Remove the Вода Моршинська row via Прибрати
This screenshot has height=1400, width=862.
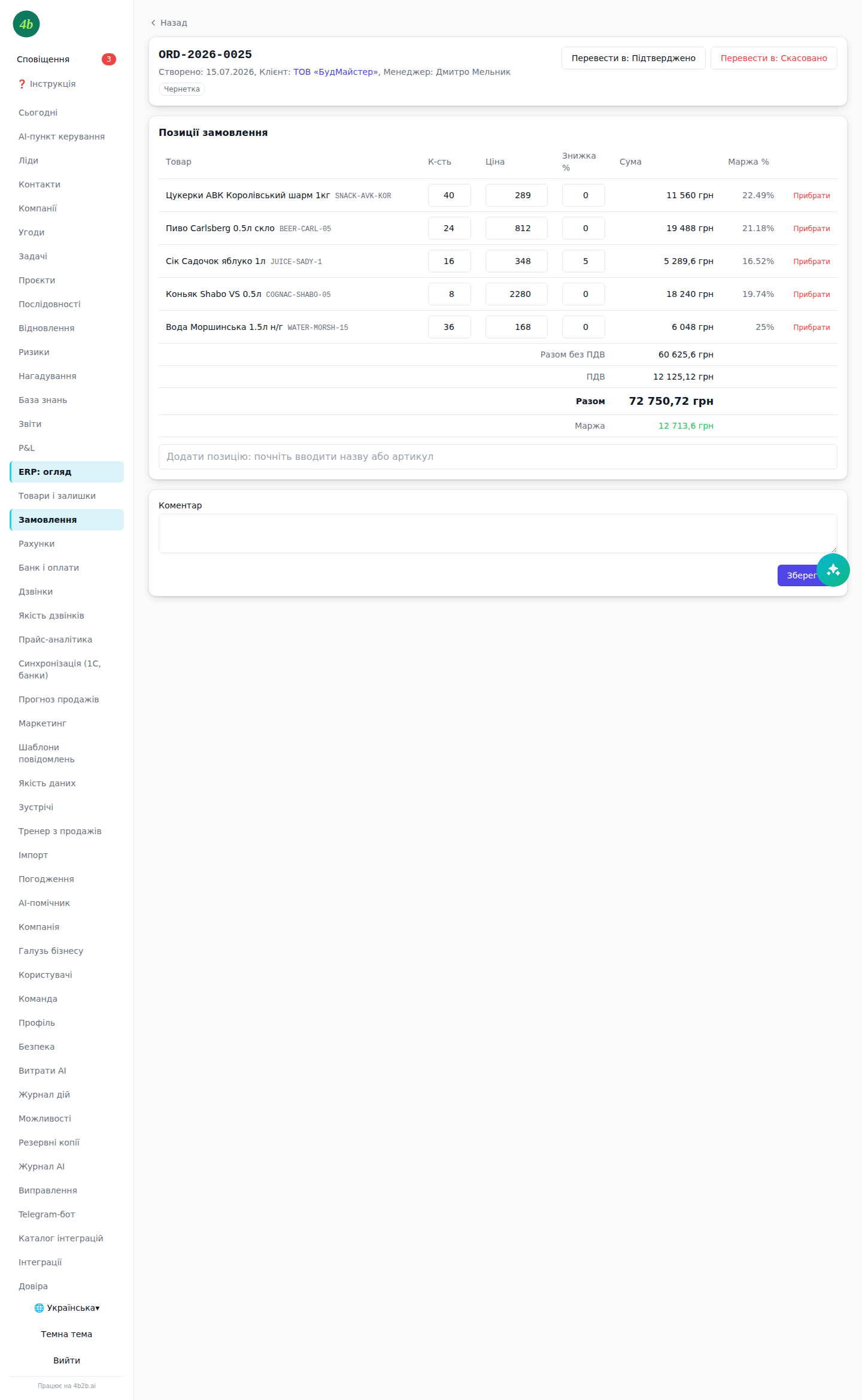point(811,328)
